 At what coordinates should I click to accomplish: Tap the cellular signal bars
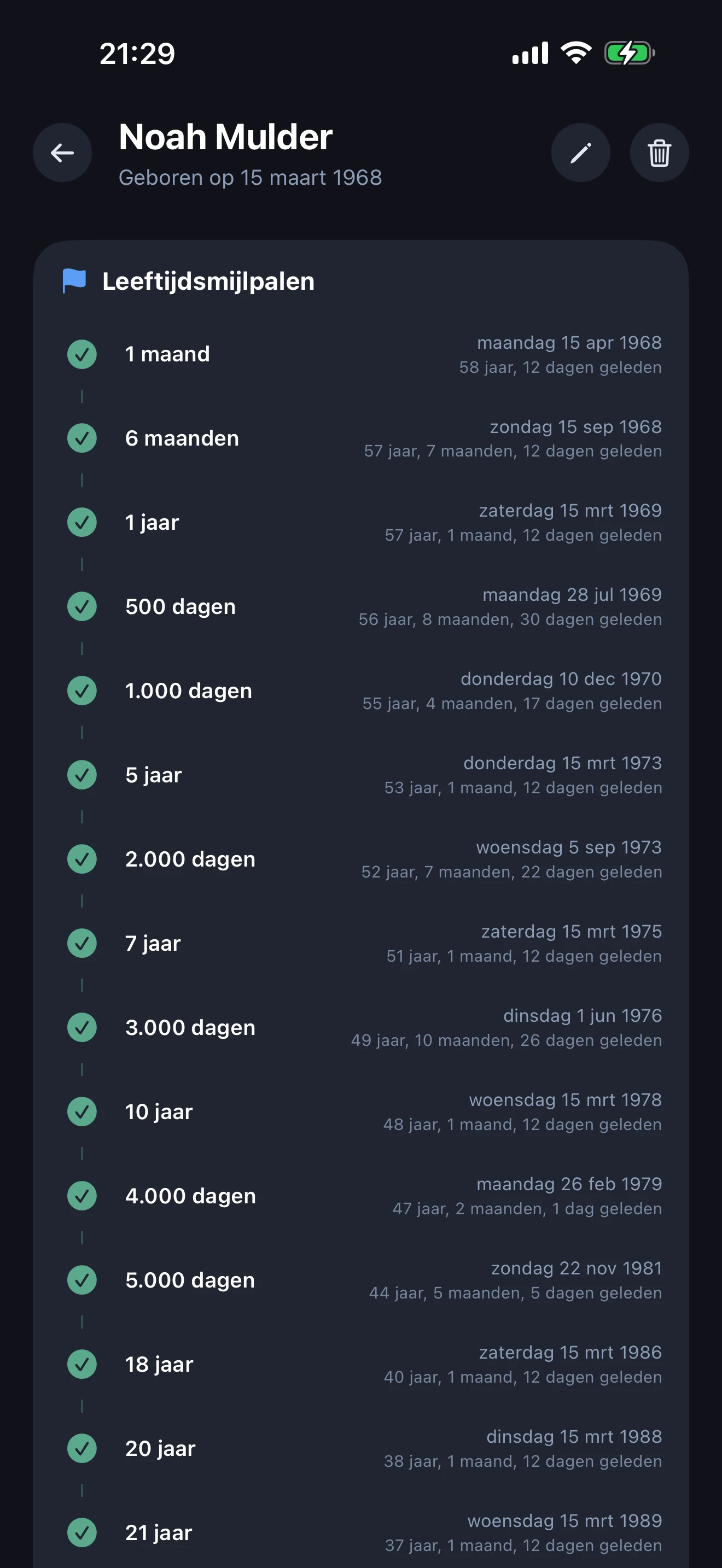(x=529, y=54)
